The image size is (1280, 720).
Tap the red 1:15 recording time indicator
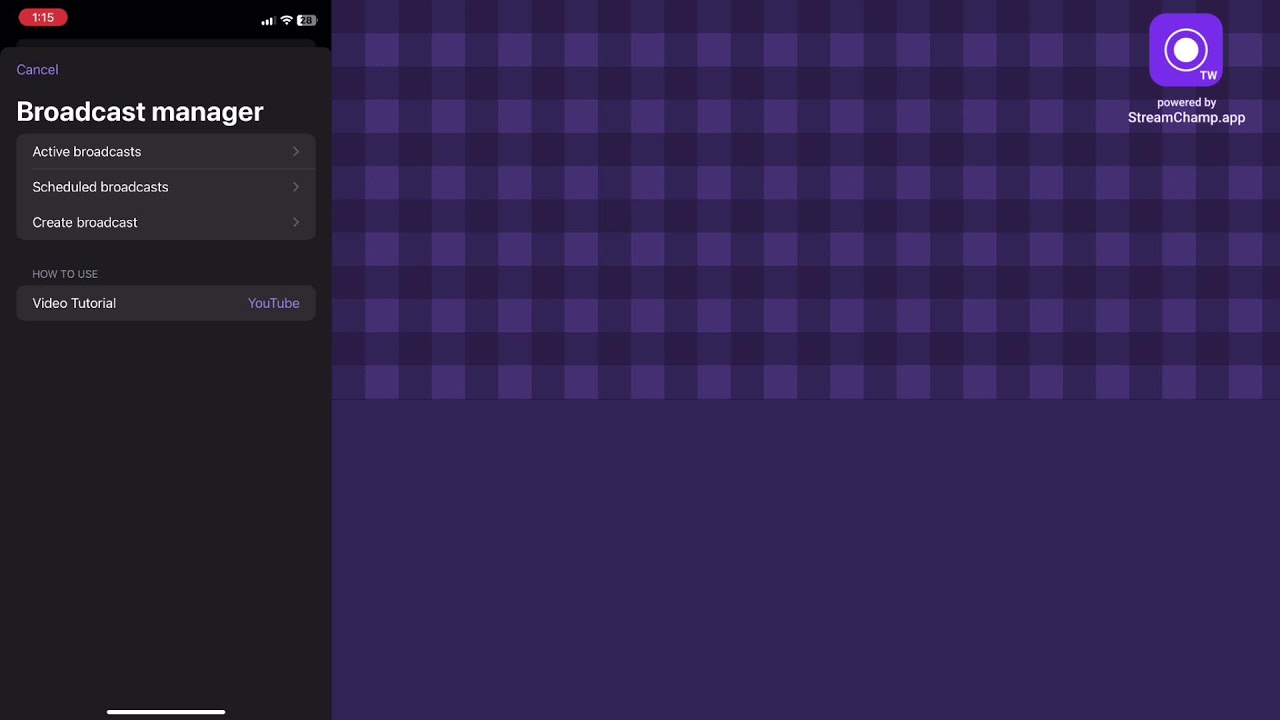click(x=43, y=18)
